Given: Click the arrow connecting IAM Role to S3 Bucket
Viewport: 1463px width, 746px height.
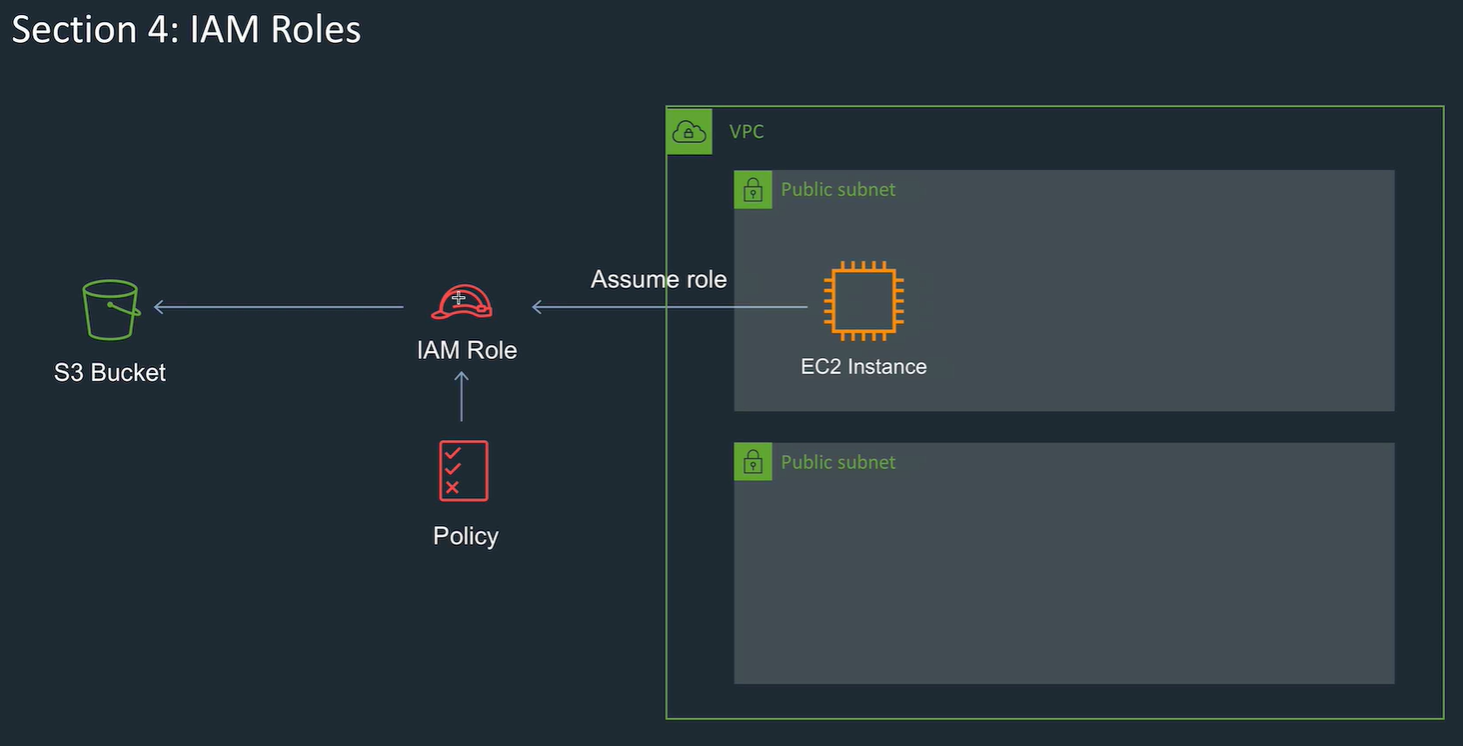Looking at the screenshot, I should point(280,306).
